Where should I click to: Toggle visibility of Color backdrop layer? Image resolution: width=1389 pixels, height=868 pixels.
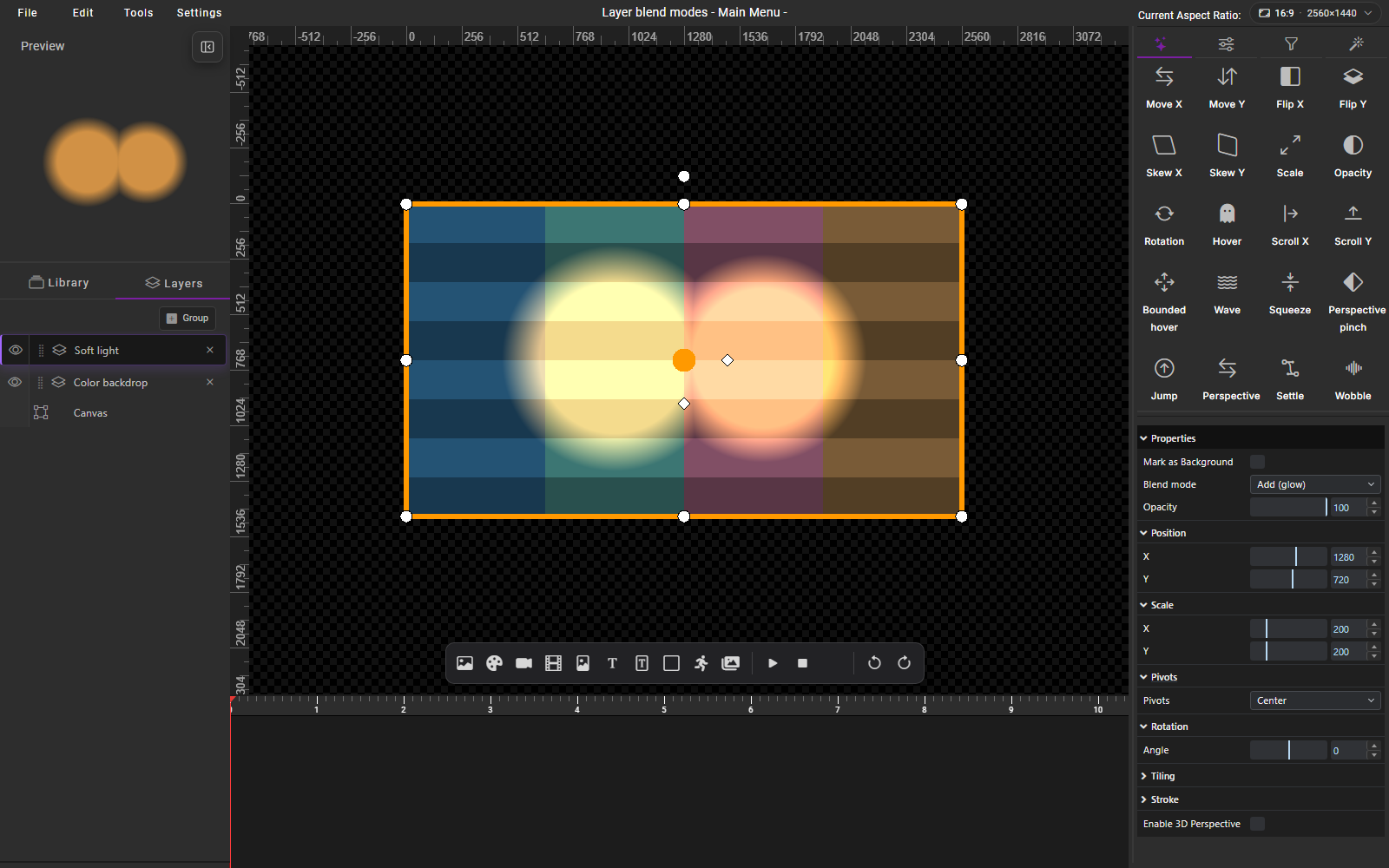[x=15, y=382]
